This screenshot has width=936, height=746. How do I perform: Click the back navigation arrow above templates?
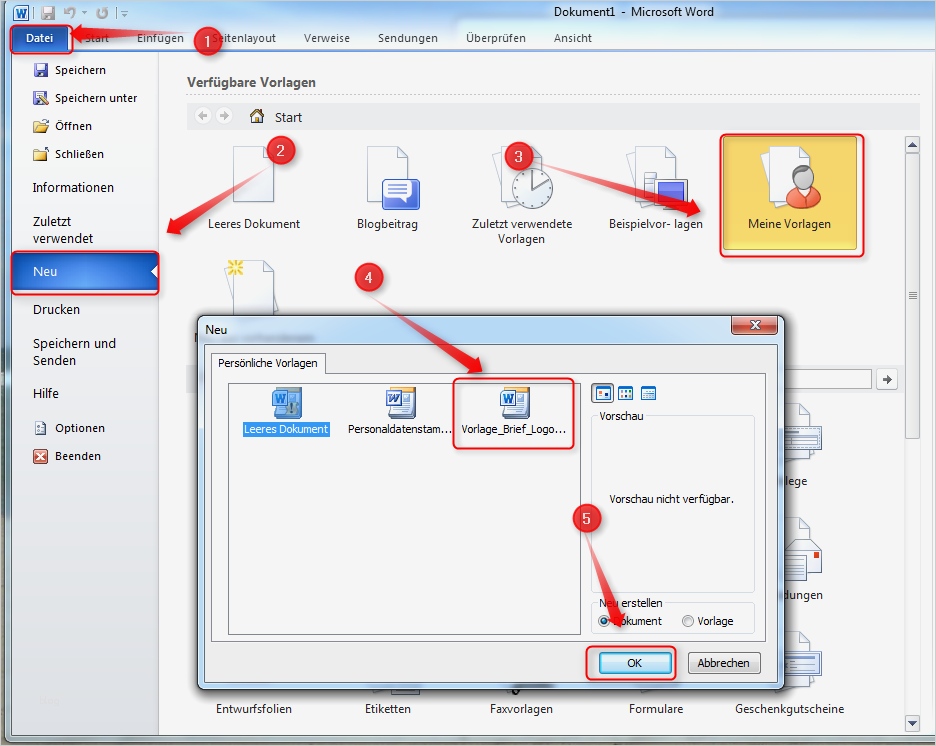click(x=202, y=116)
